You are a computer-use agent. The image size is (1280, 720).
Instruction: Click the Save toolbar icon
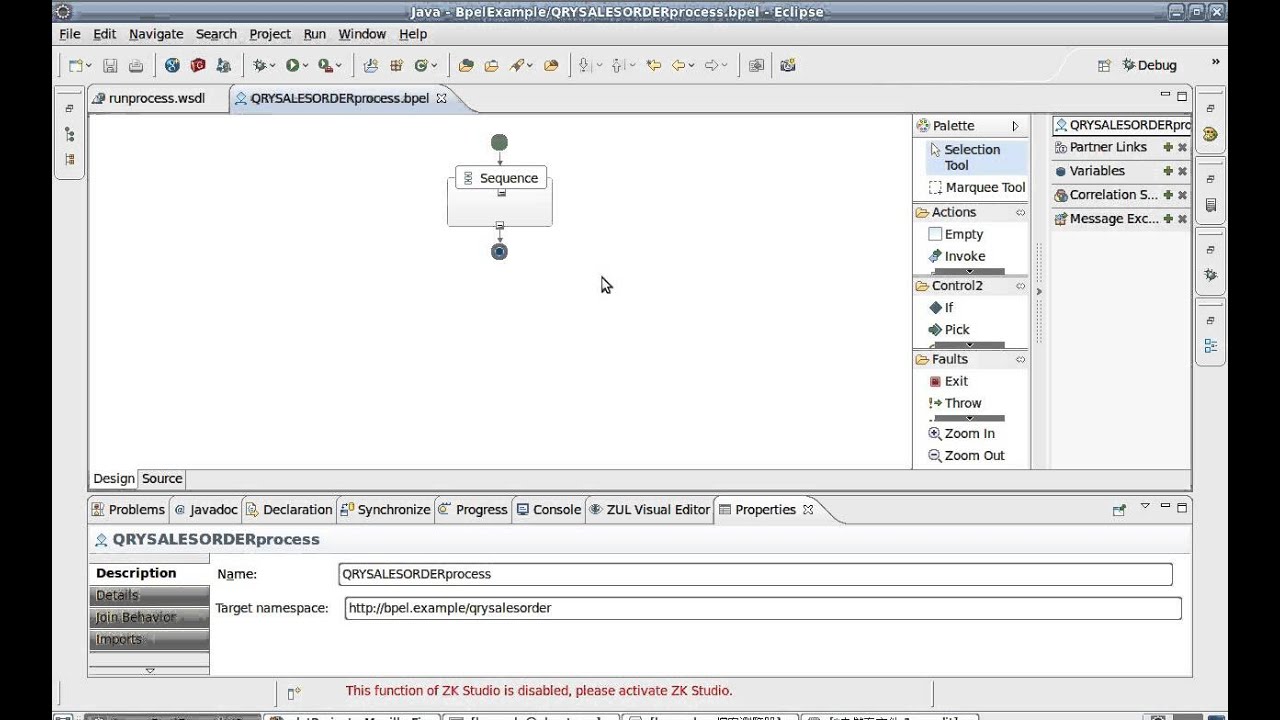click(110, 66)
